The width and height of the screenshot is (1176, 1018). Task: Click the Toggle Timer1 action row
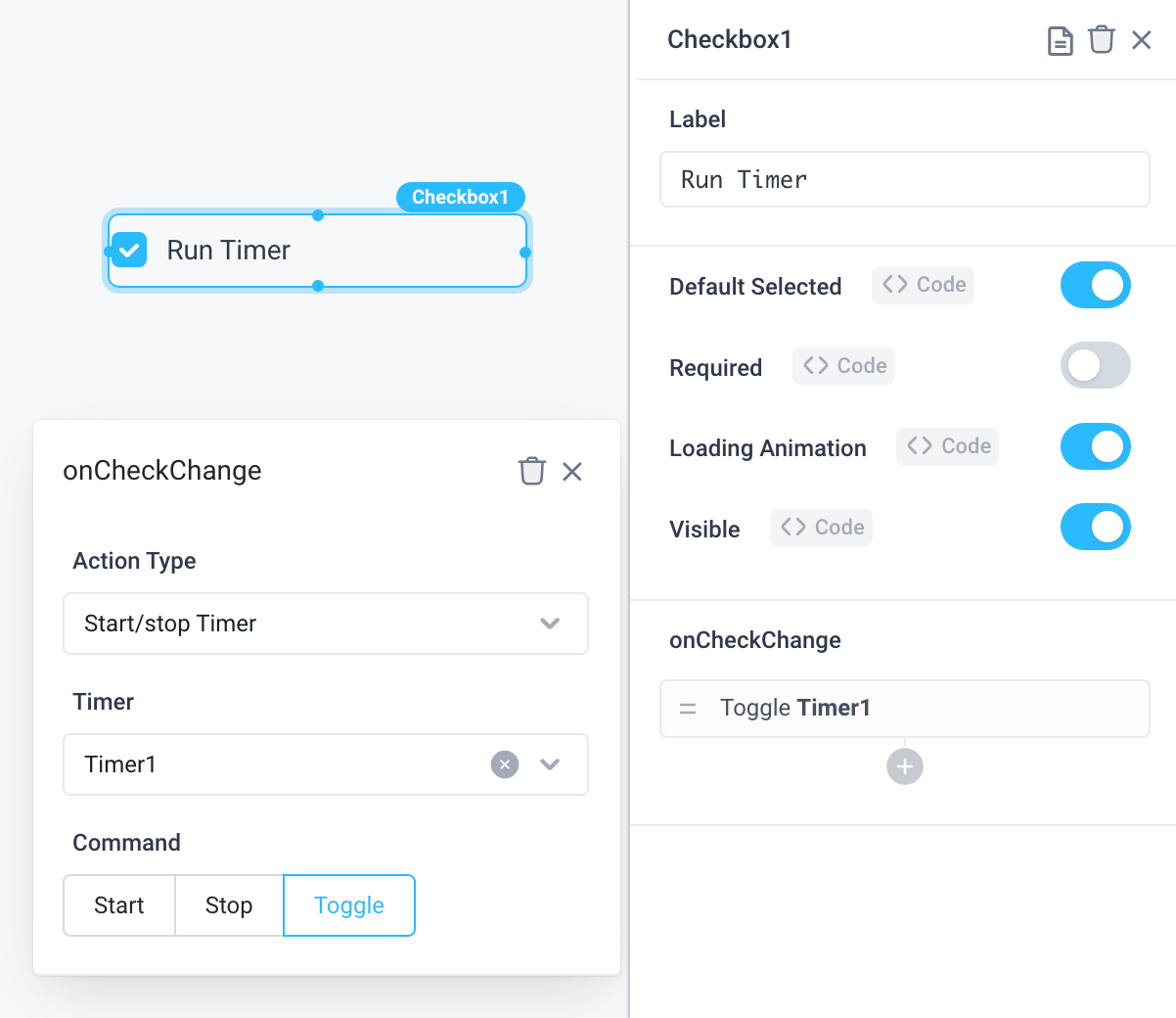click(x=904, y=708)
